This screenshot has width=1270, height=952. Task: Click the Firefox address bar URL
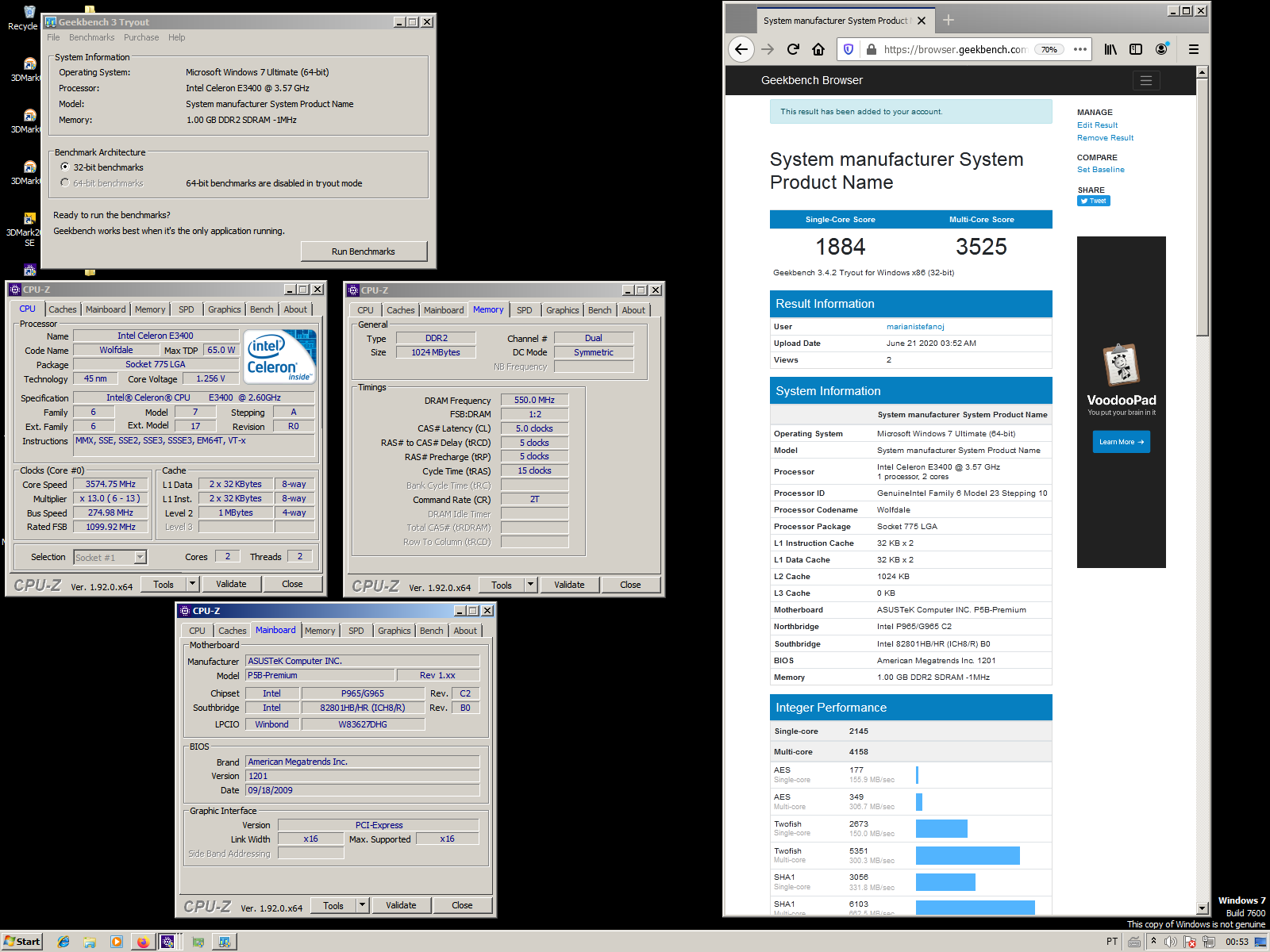956,49
